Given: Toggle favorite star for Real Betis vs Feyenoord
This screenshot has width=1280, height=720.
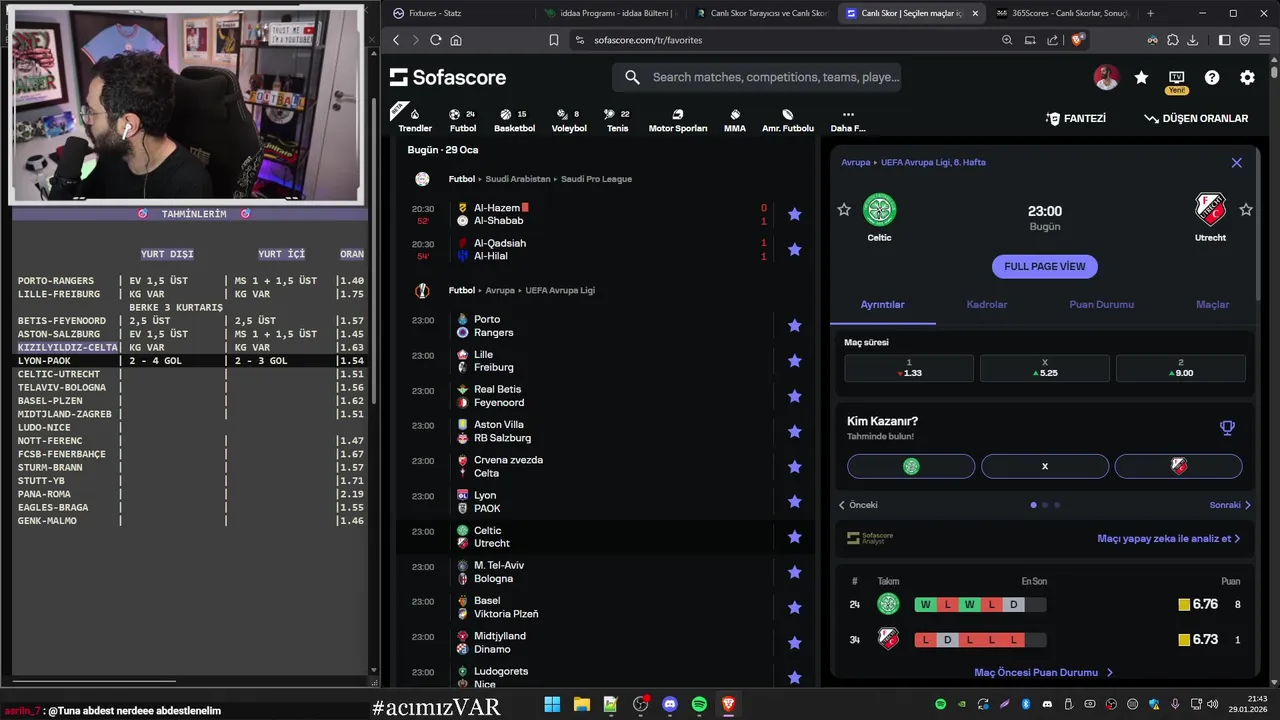Looking at the screenshot, I should (x=794, y=396).
